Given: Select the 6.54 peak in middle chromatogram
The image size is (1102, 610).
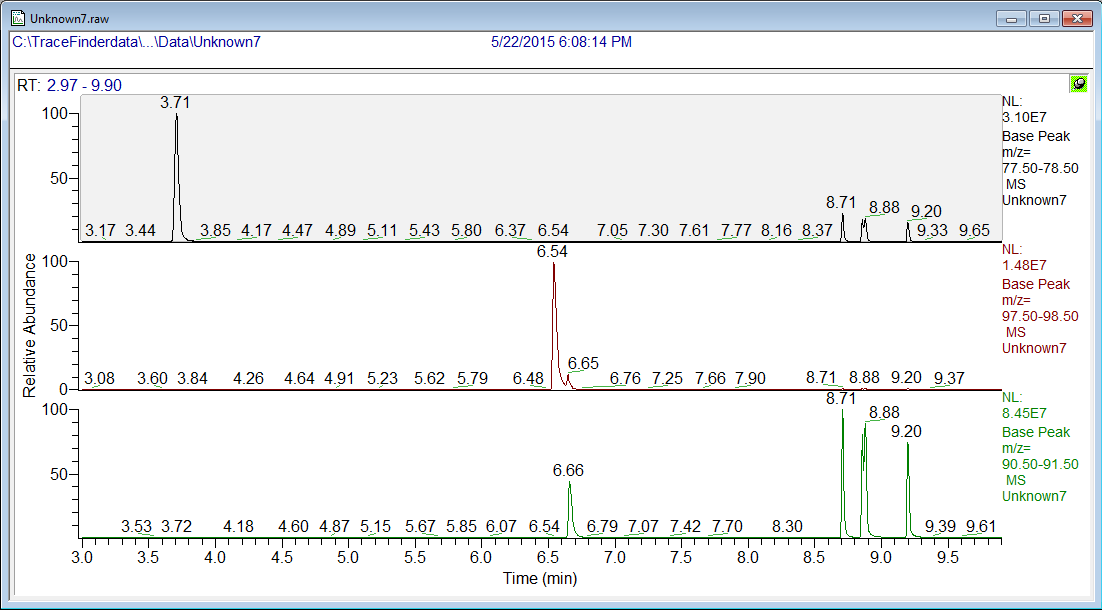Looking at the screenshot, I should point(554,320).
